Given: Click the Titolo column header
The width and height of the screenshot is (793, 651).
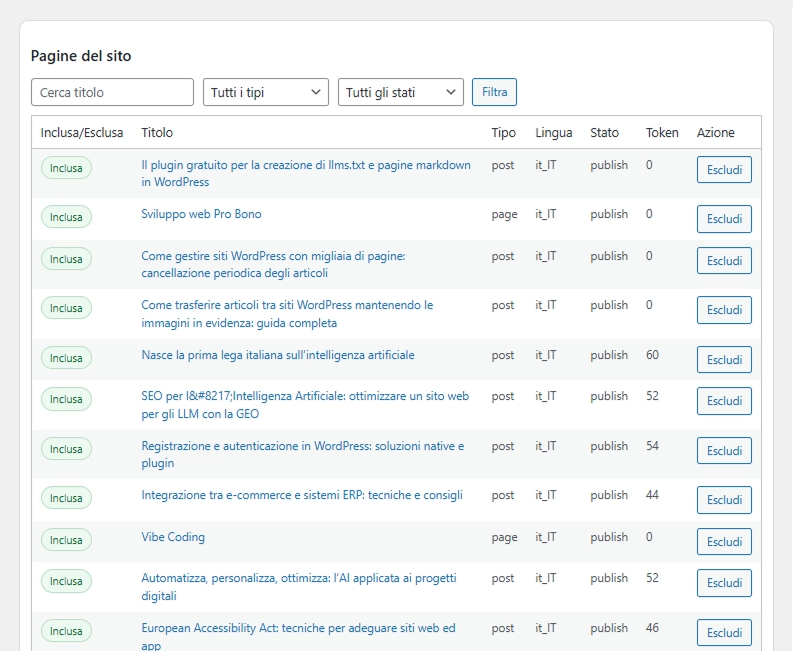Looking at the screenshot, I should (x=157, y=133).
